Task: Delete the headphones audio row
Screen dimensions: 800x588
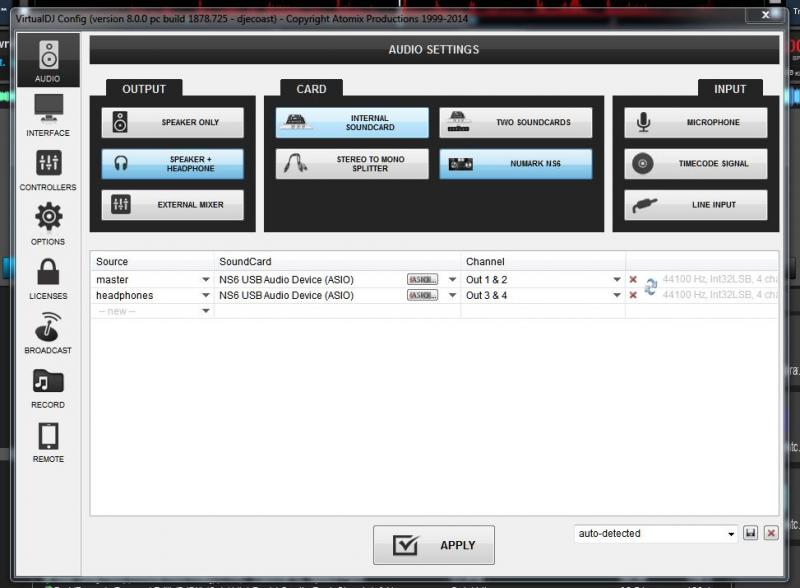Action: coord(633,296)
